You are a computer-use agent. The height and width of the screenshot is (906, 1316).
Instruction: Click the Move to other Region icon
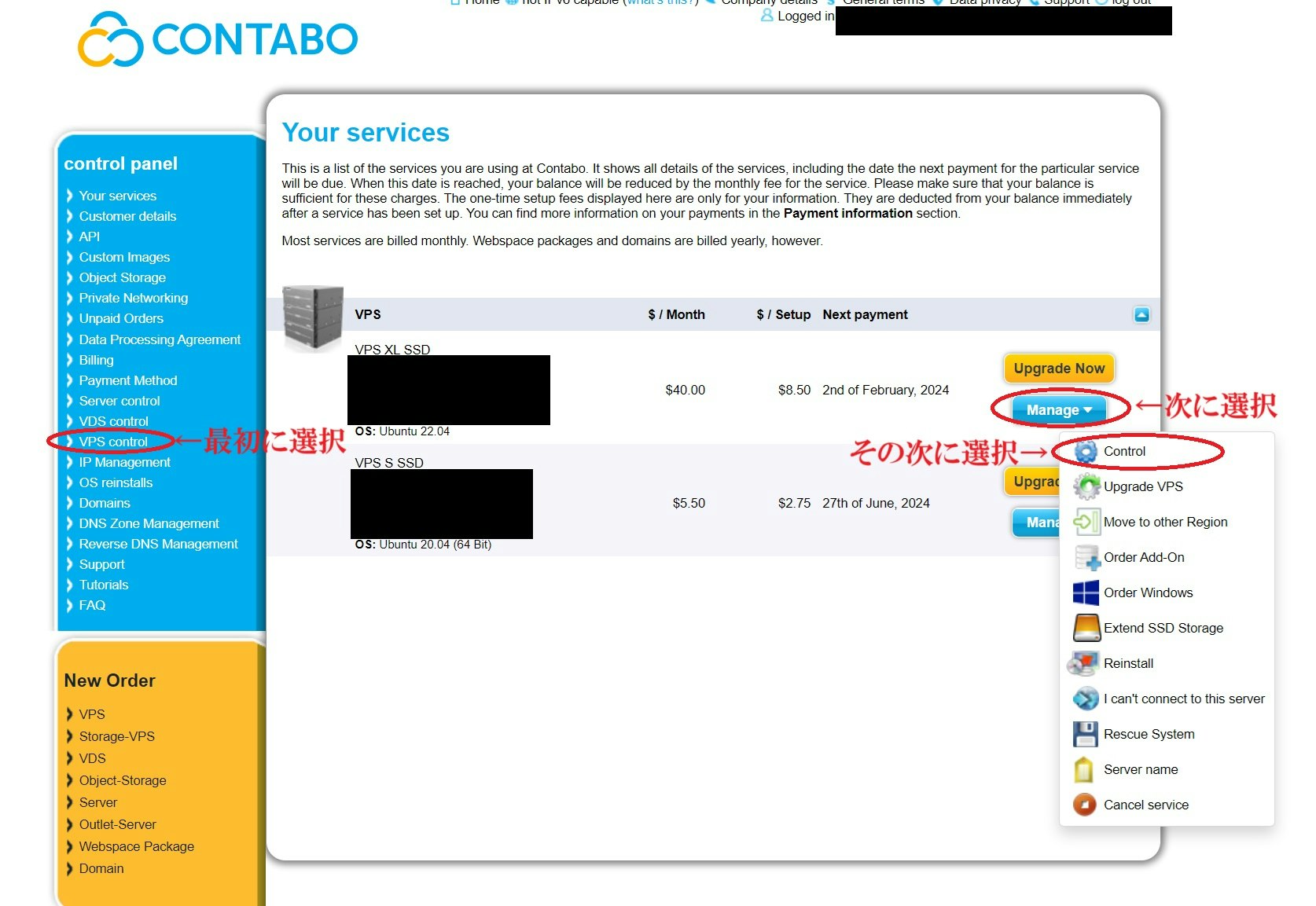[1086, 522]
